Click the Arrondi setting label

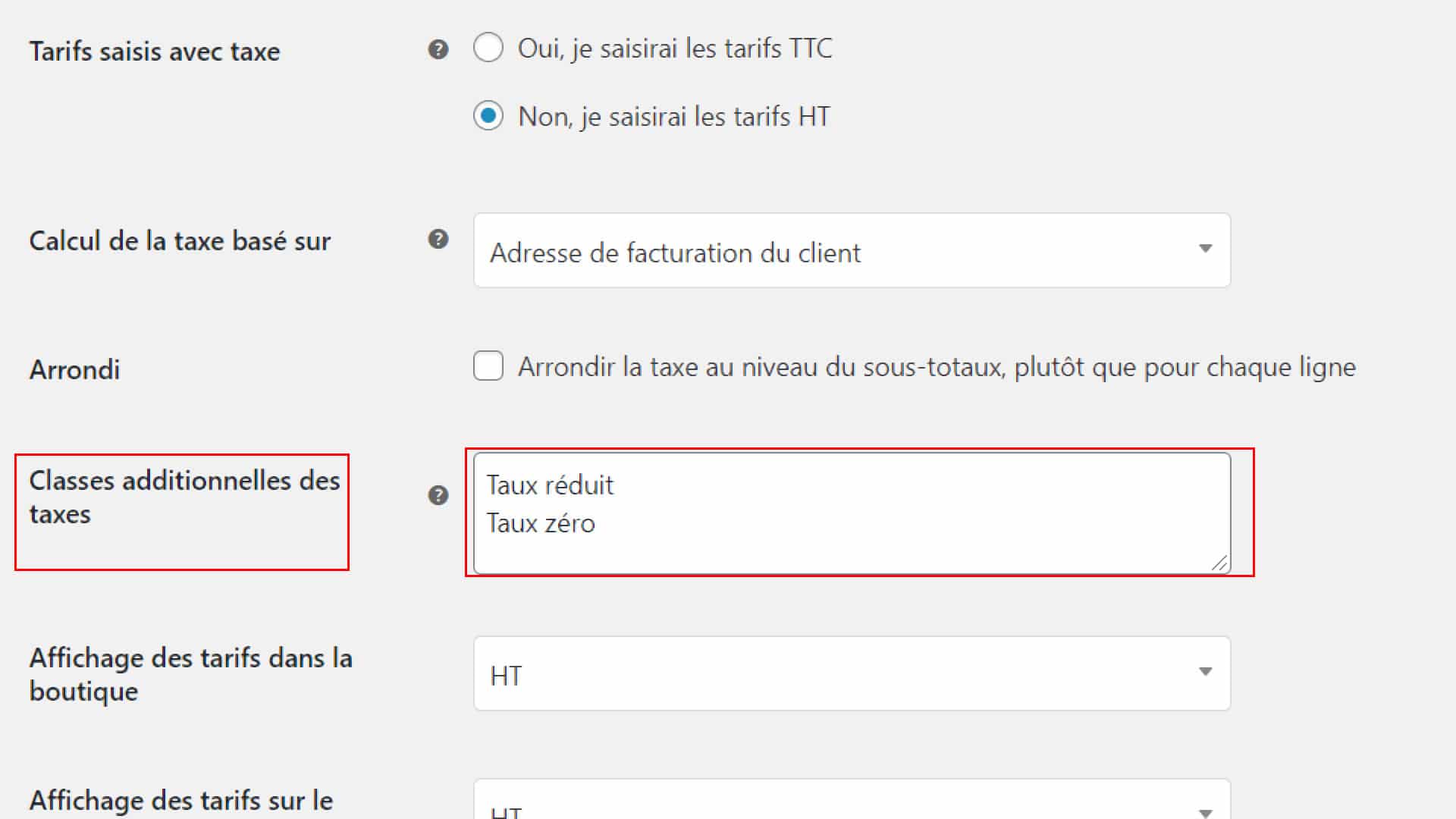click(74, 370)
